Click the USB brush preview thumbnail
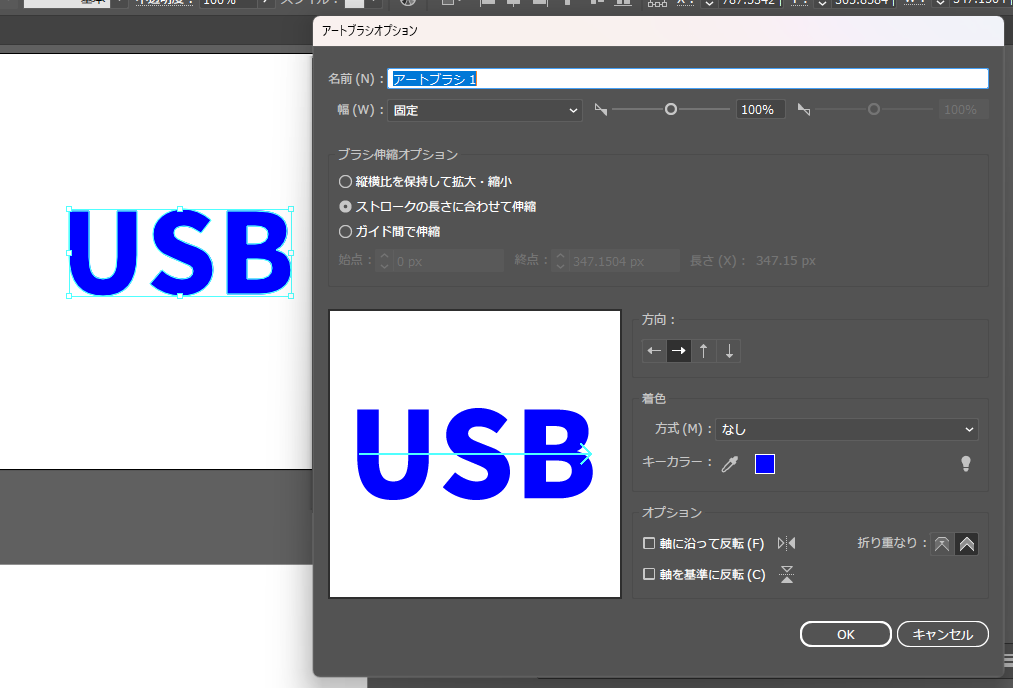Viewport: 1013px width, 688px height. point(475,454)
